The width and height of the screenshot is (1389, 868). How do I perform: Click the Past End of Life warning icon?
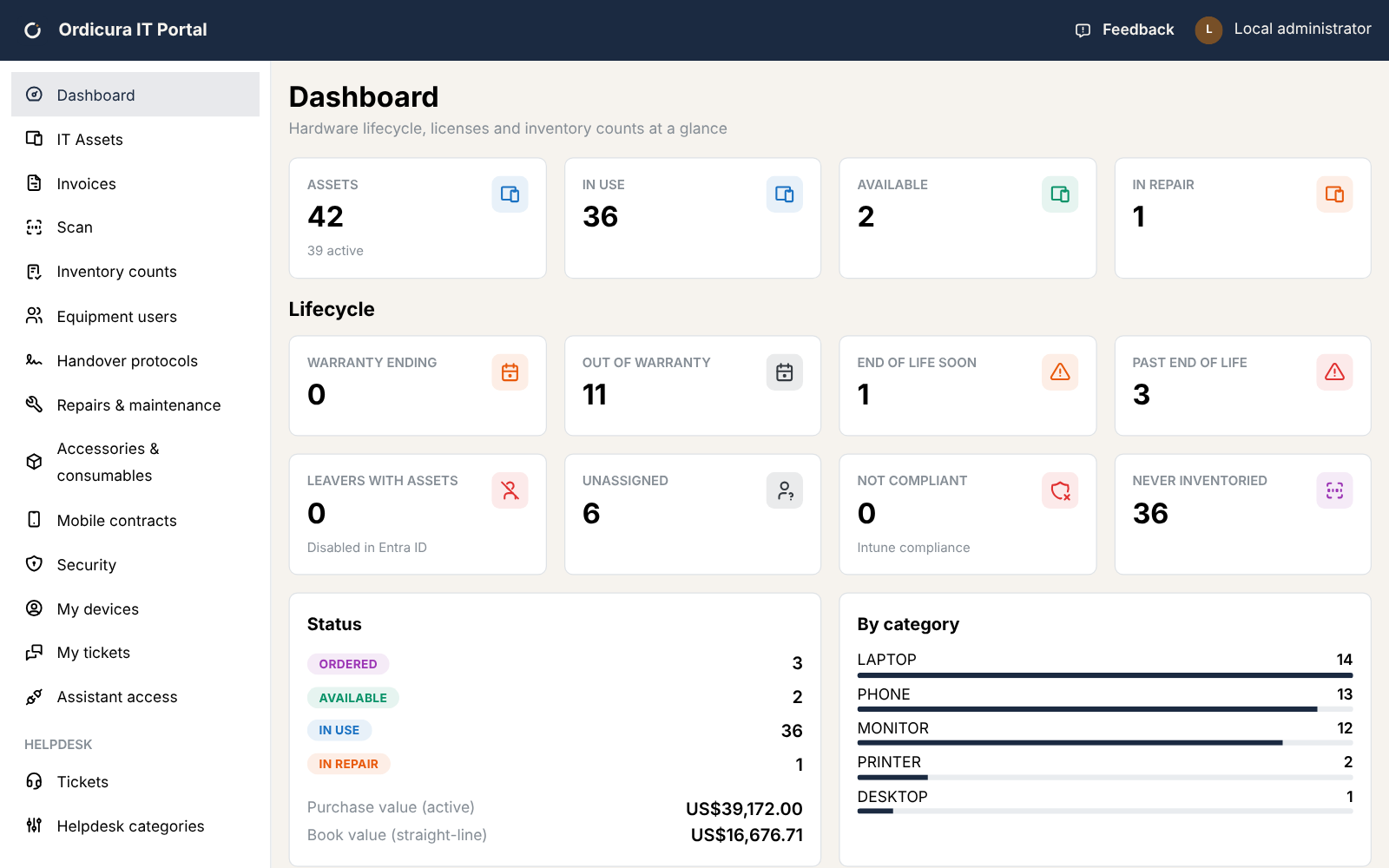(1335, 372)
